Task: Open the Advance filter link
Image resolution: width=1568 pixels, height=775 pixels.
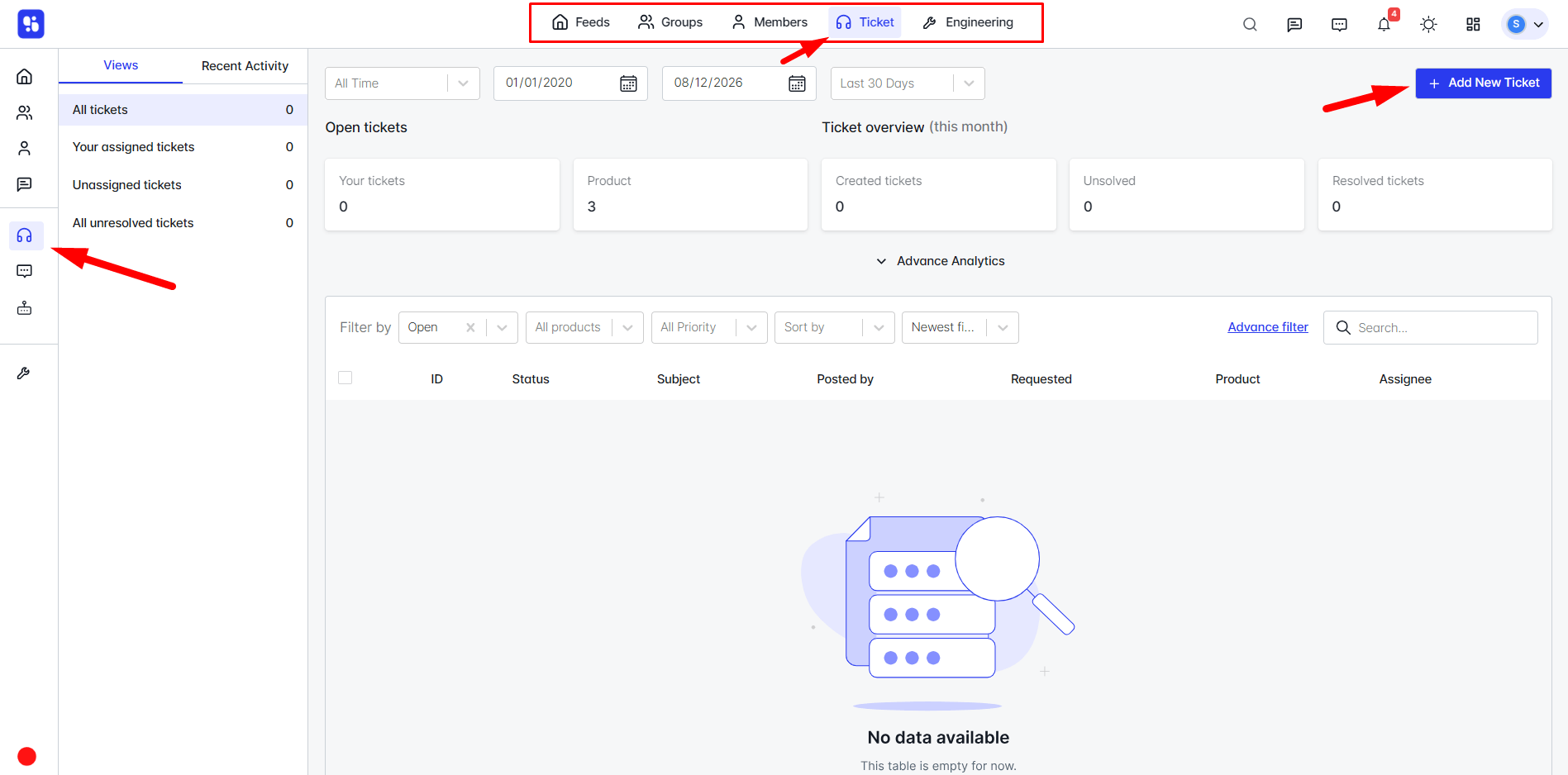Action: (x=1268, y=327)
